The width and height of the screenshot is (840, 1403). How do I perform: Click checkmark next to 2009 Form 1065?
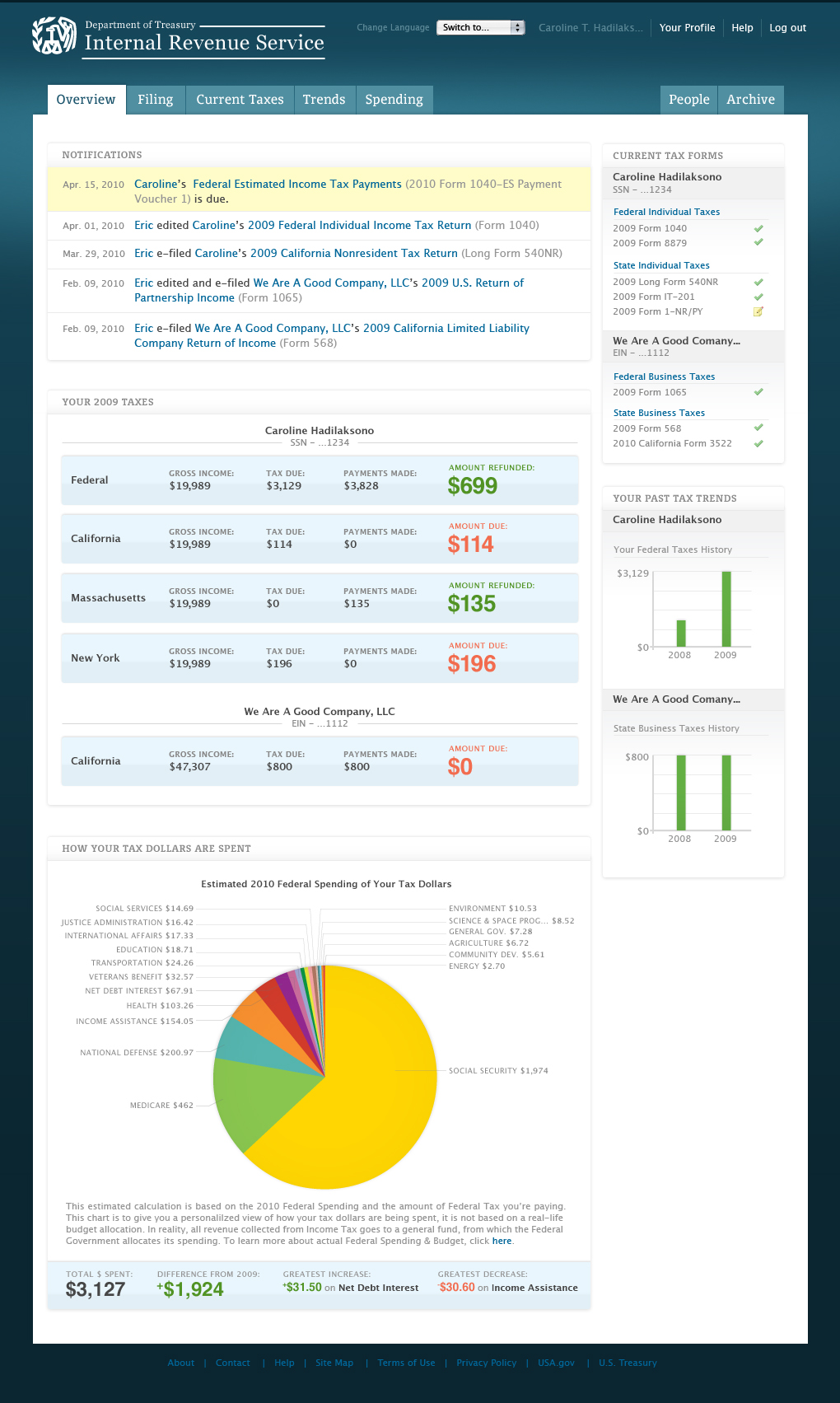pos(758,392)
